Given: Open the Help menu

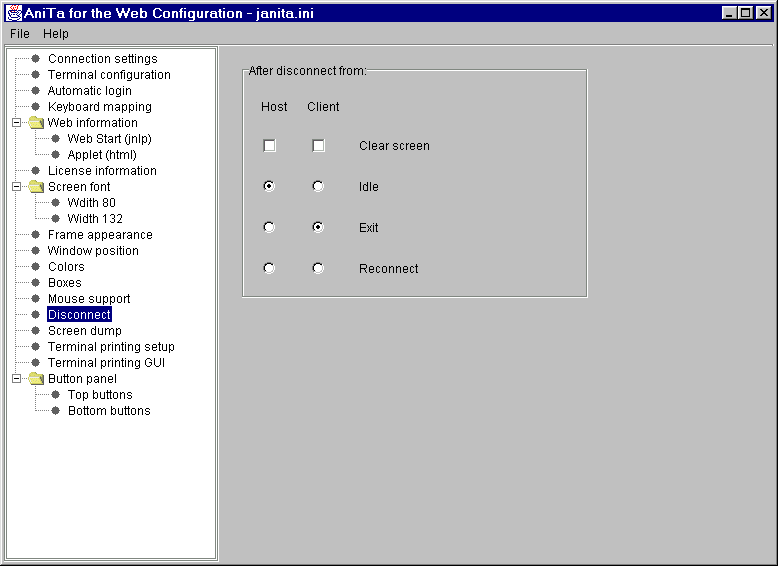Looking at the screenshot, I should pyautogui.click(x=56, y=34).
